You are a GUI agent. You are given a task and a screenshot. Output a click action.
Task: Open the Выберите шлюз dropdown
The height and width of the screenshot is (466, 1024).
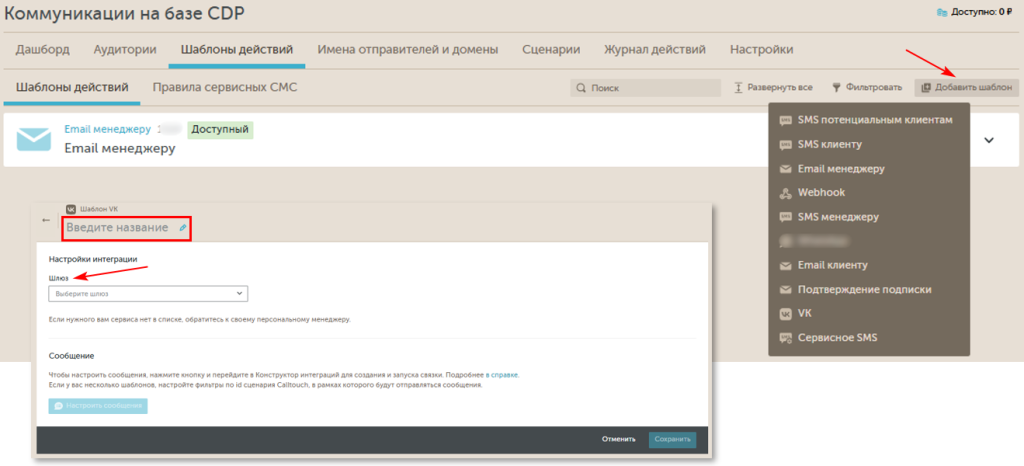148,294
